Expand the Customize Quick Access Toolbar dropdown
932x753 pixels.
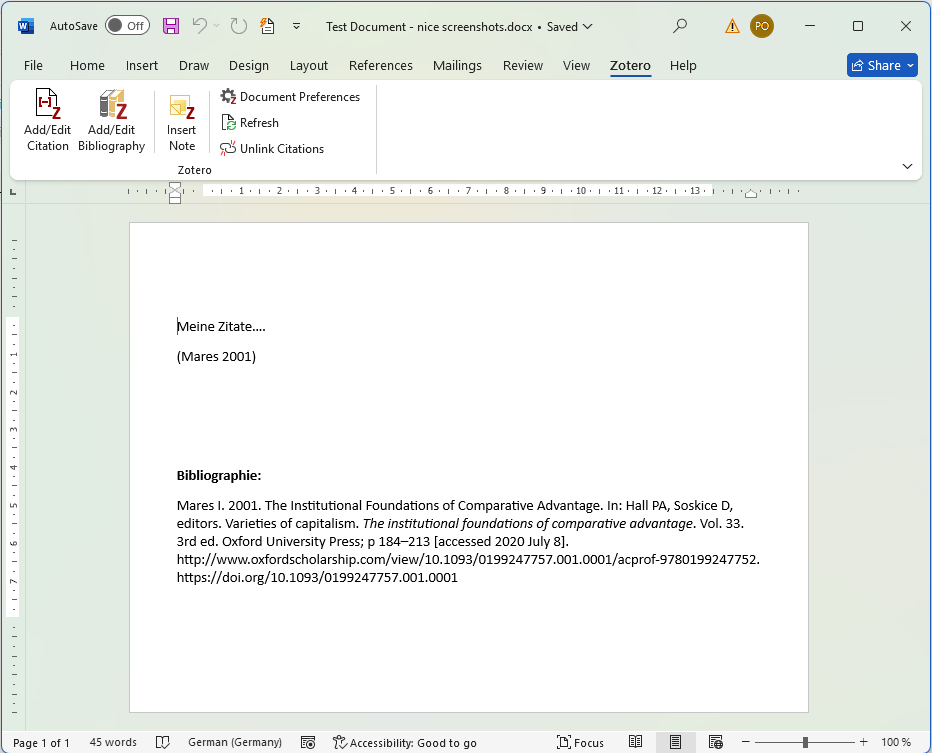coord(296,26)
